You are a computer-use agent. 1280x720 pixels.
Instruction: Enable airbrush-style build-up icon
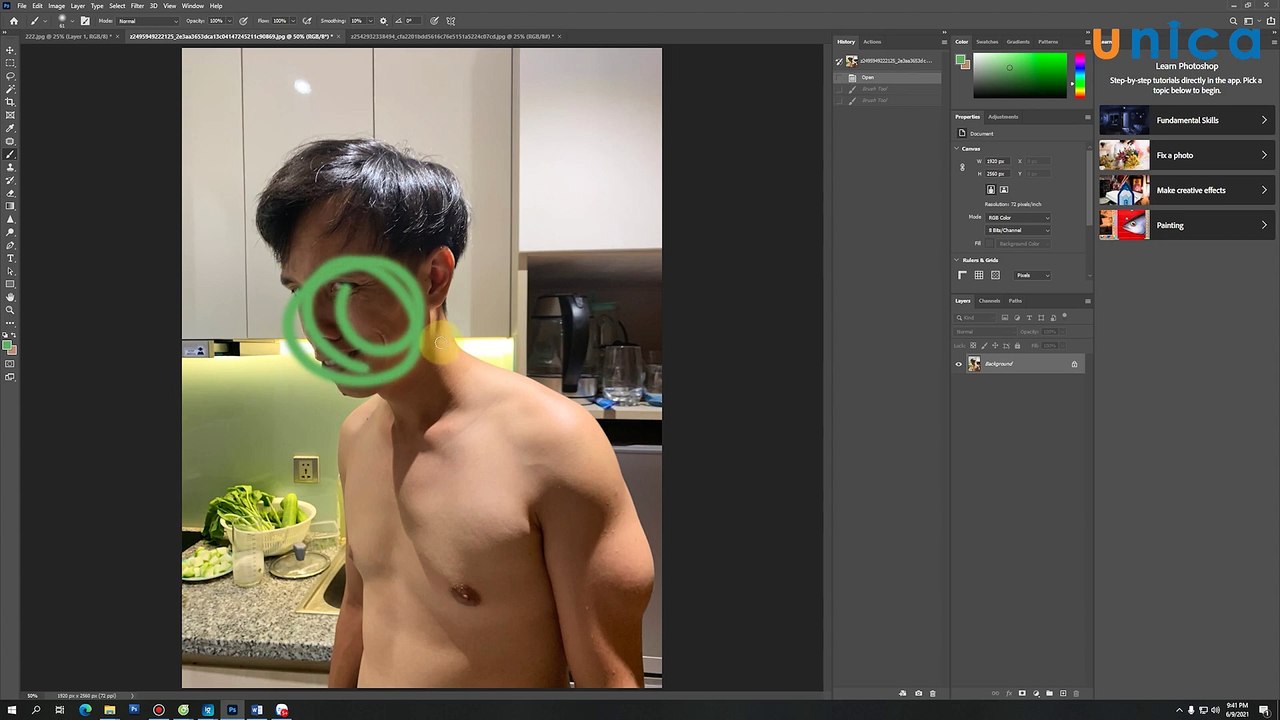(x=306, y=20)
